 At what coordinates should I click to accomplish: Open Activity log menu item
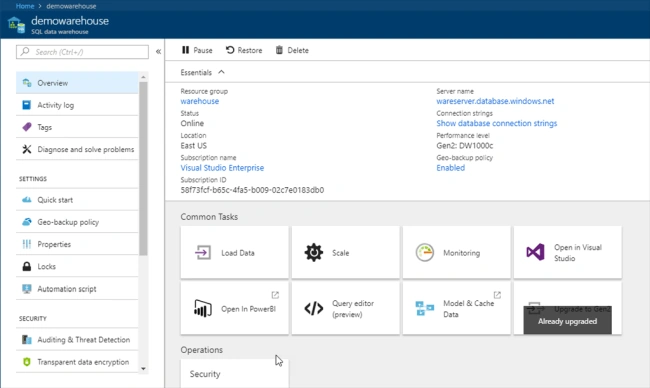[77, 105]
